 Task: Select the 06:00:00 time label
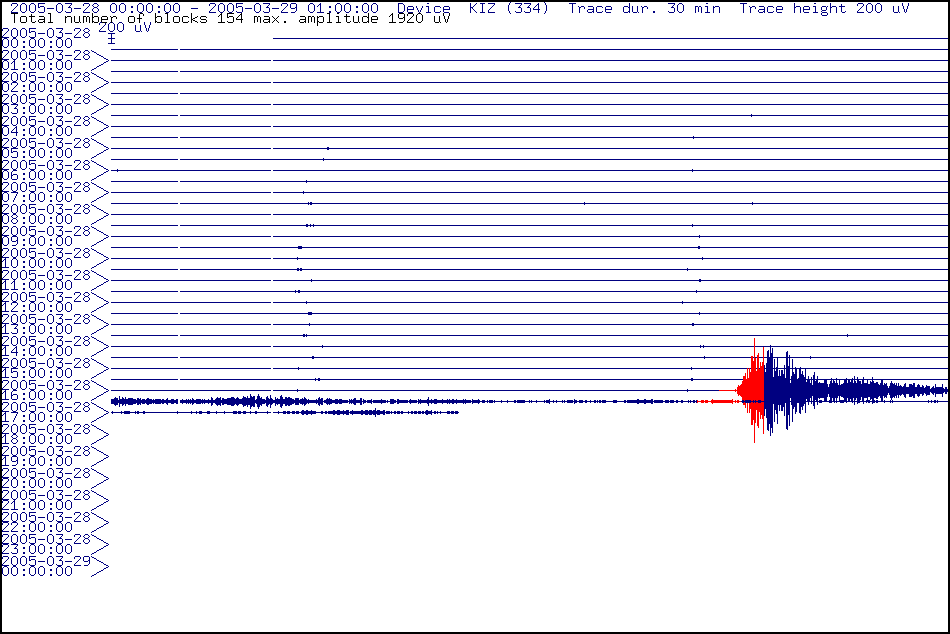point(37,176)
